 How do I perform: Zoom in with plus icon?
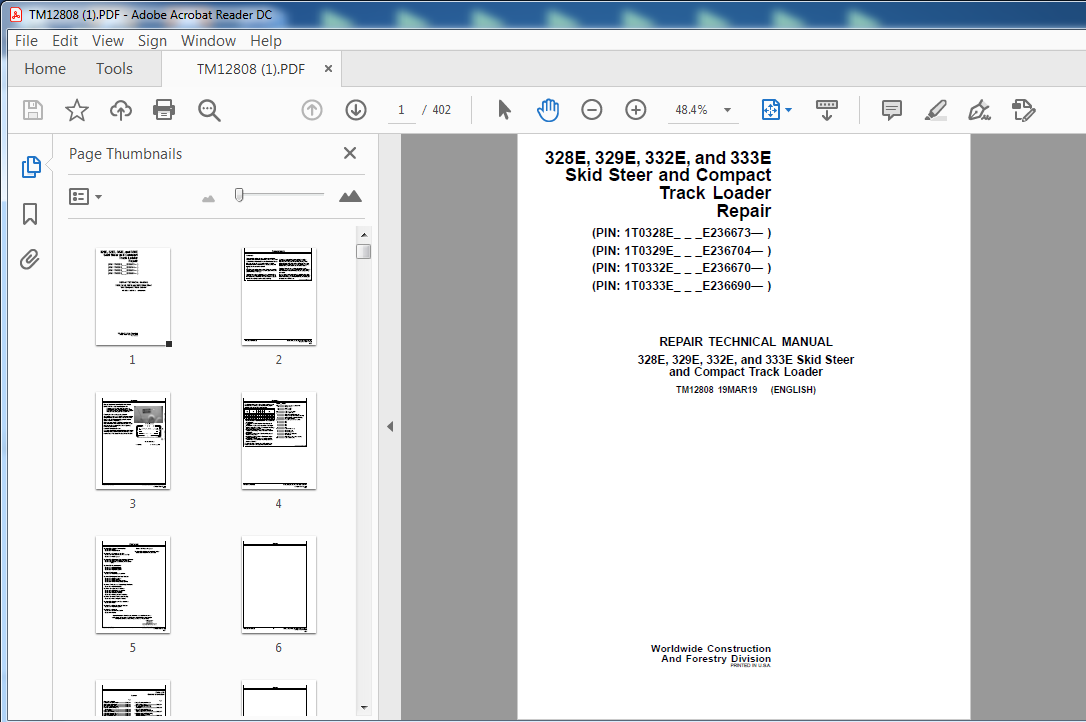tap(635, 110)
